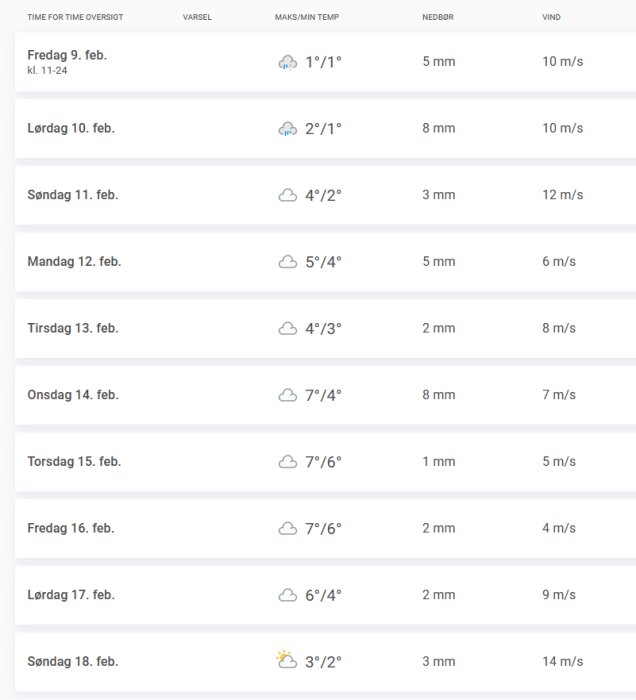Image resolution: width=636 pixels, height=700 pixels.
Task: Click the cloud icon for Torsdag 15. feb.
Action: pos(287,462)
